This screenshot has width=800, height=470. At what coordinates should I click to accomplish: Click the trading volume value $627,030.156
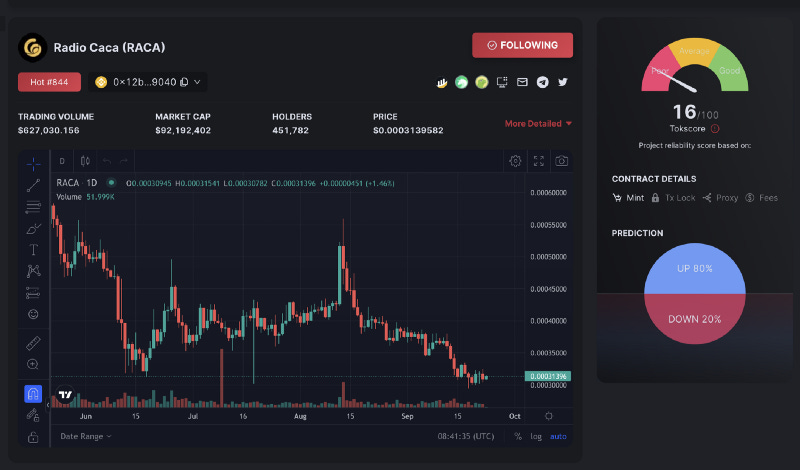click(48, 131)
